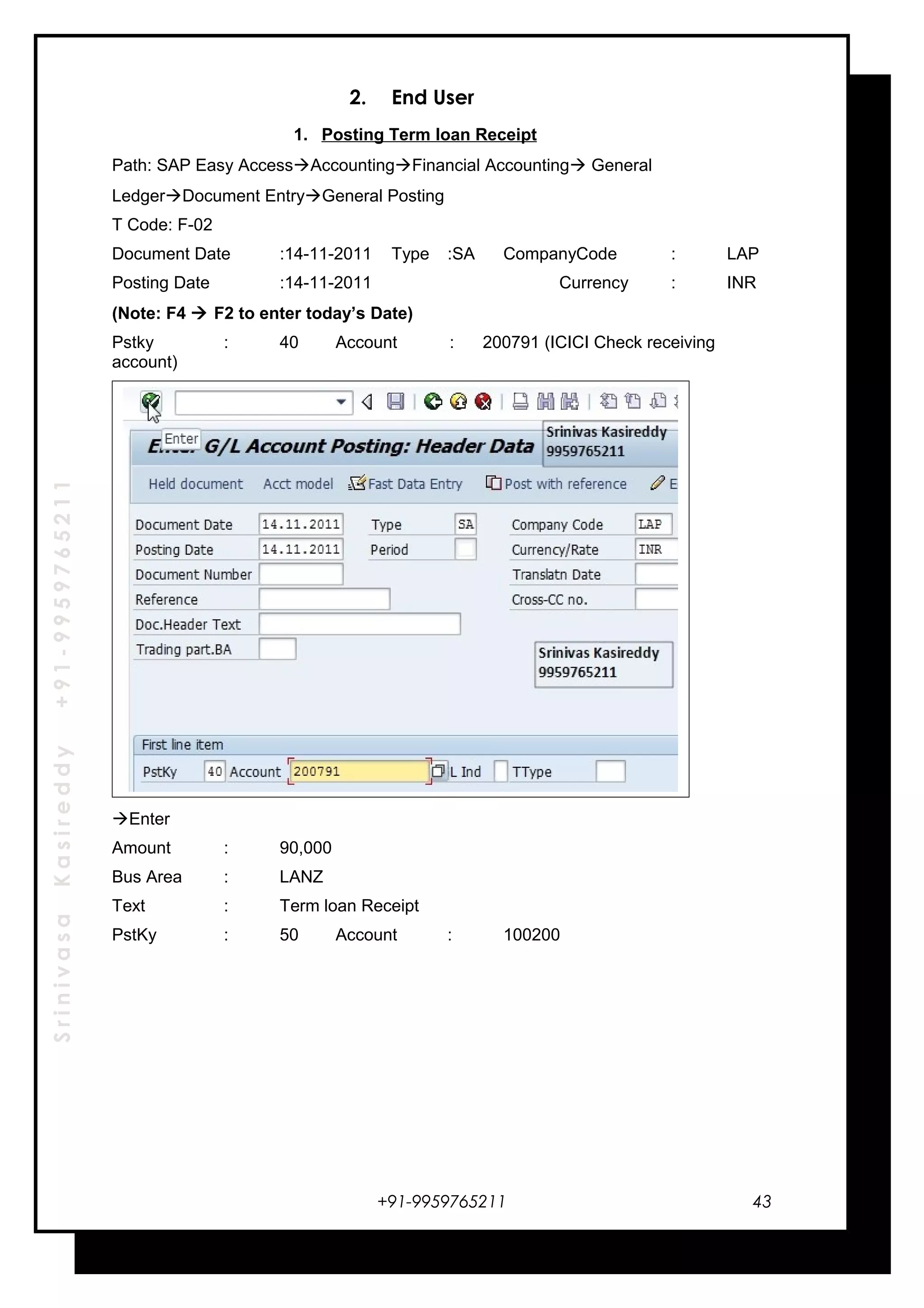
Task: Click the Find Next binoculars icon
Action: click(569, 402)
